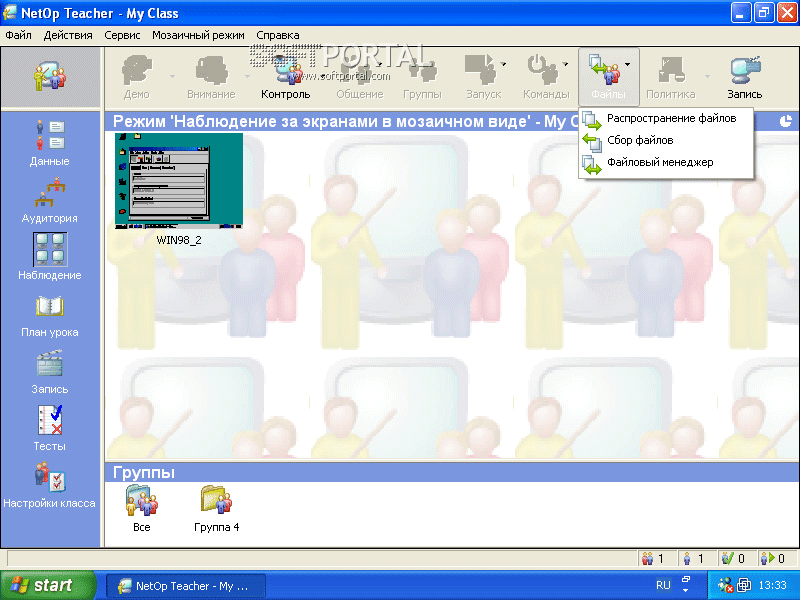Viewport: 800px width, 600px height.
Task: Click the single-student status bar counter
Action: pyautogui.click(x=694, y=559)
